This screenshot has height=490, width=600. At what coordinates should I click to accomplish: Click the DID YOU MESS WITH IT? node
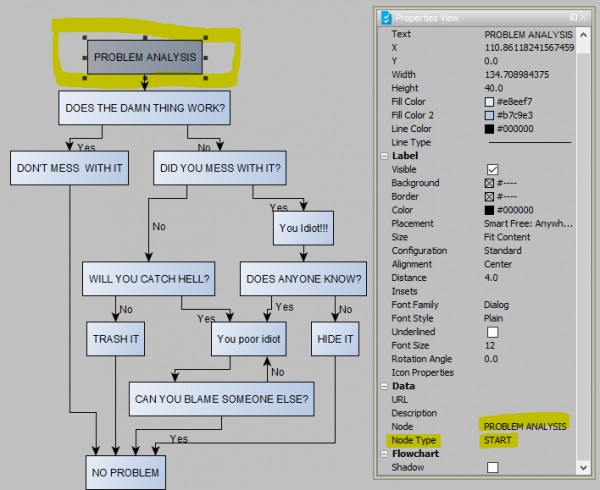[x=220, y=168]
